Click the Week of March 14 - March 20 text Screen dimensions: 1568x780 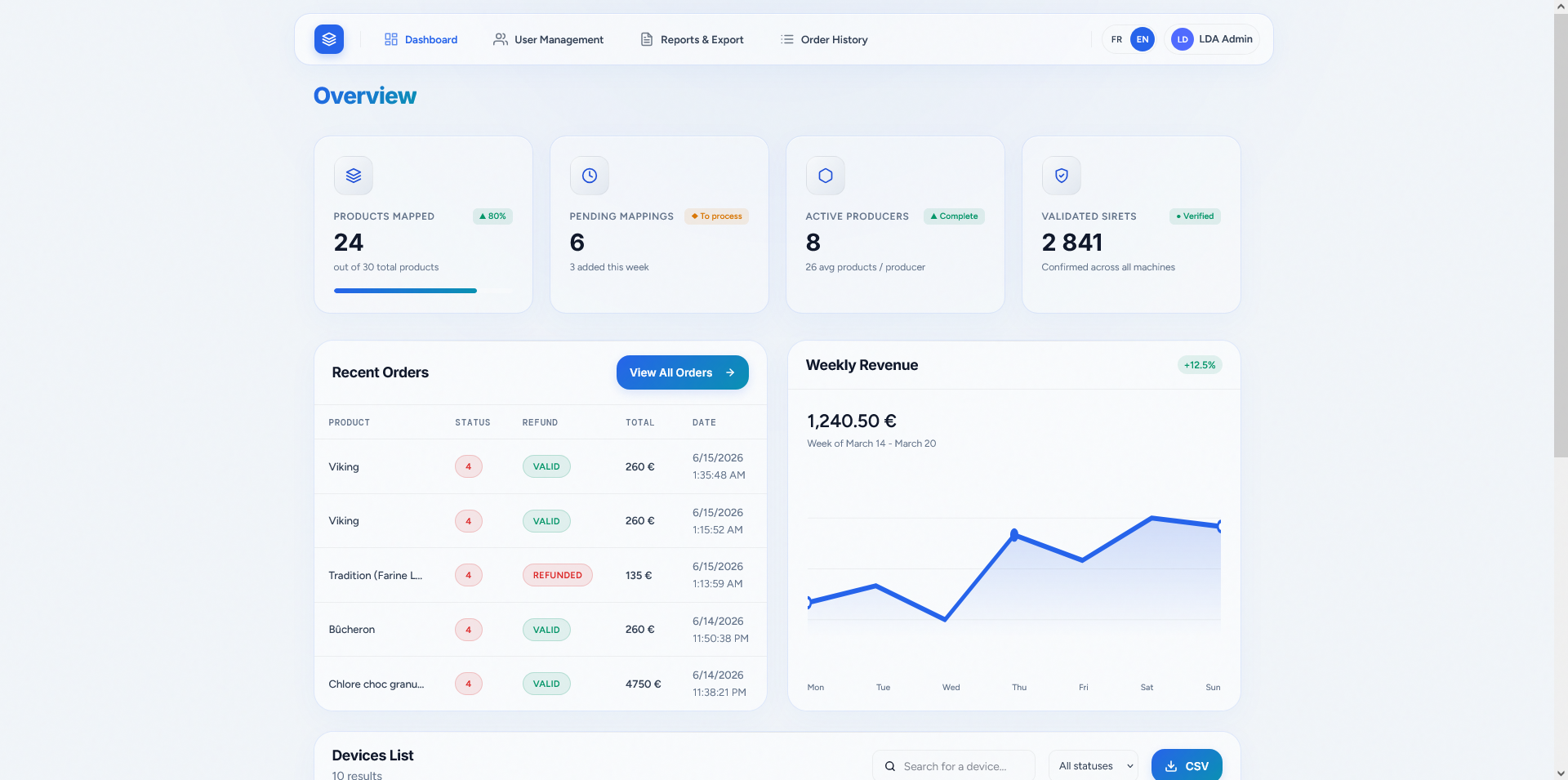pyautogui.click(x=871, y=443)
